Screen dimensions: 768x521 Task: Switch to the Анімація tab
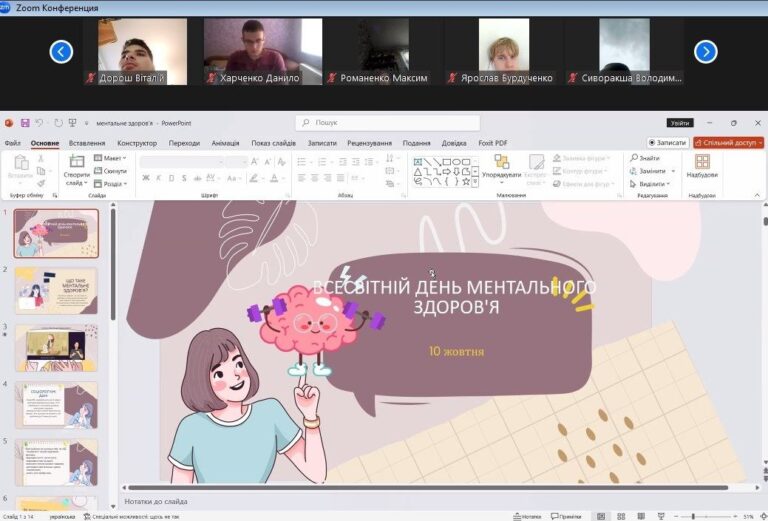pyautogui.click(x=225, y=143)
